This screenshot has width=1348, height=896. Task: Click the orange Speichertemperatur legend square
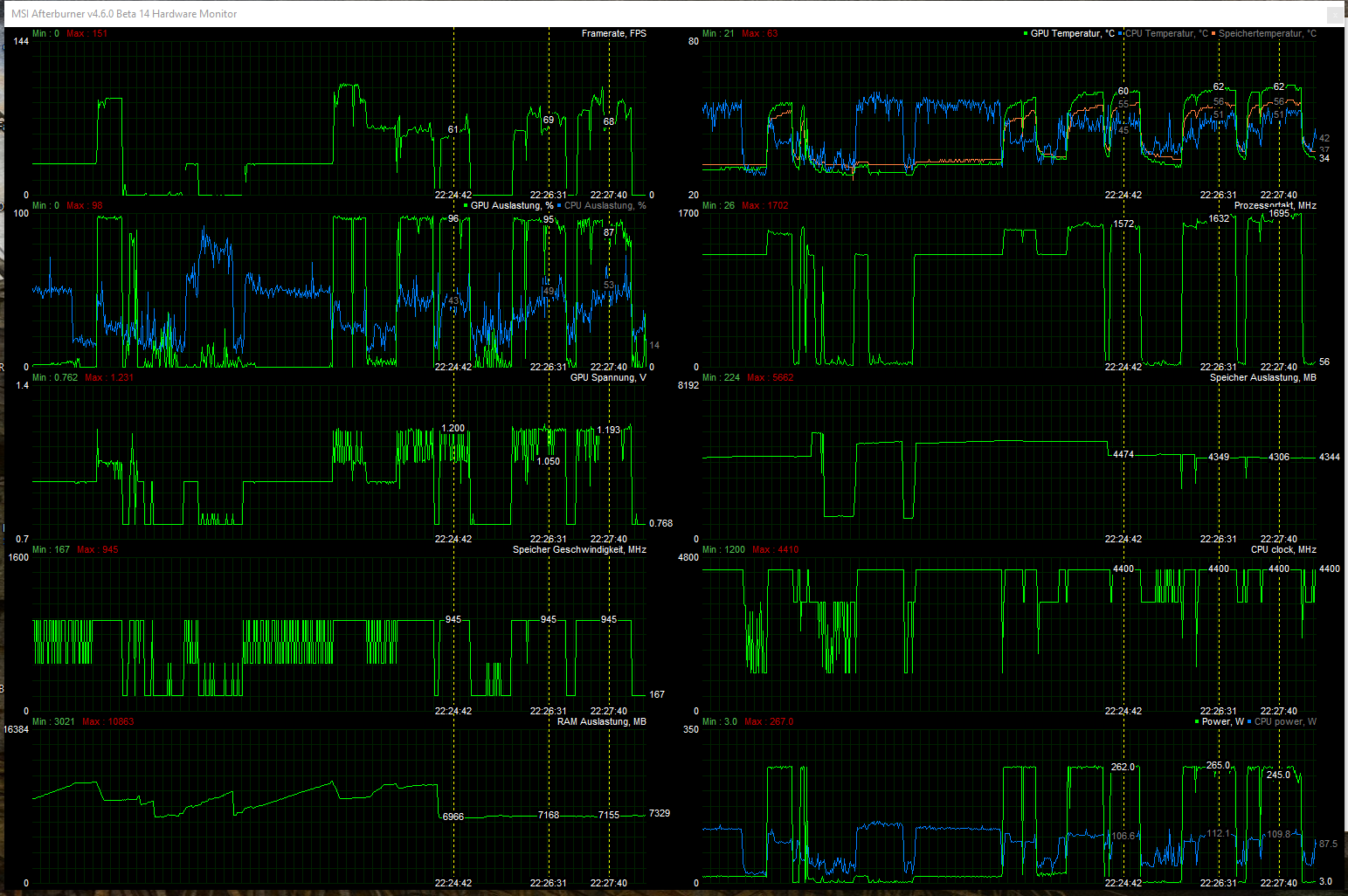[1213, 34]
